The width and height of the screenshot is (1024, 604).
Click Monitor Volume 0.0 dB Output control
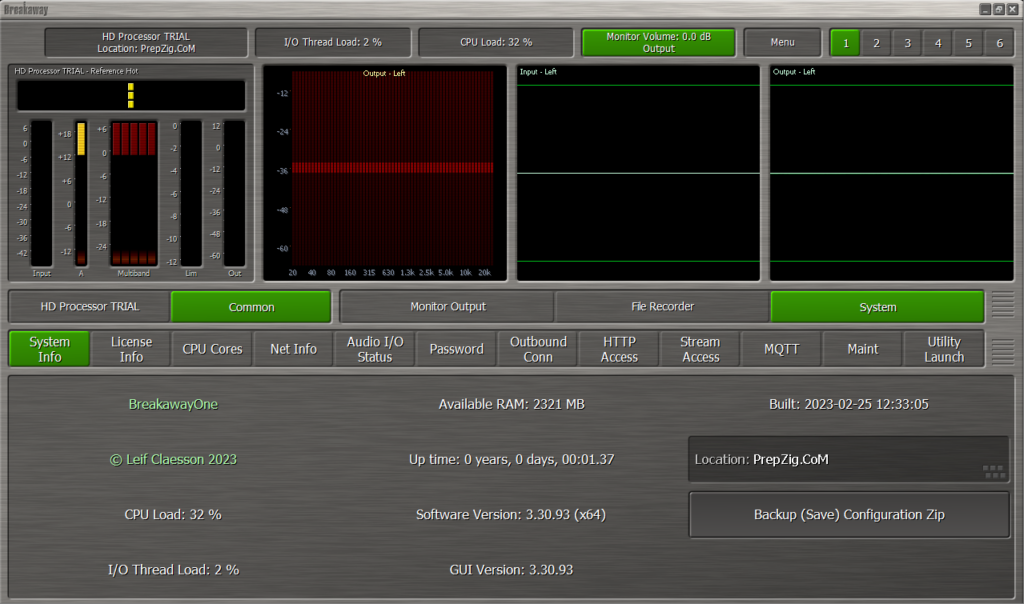(x=658, y=42)
